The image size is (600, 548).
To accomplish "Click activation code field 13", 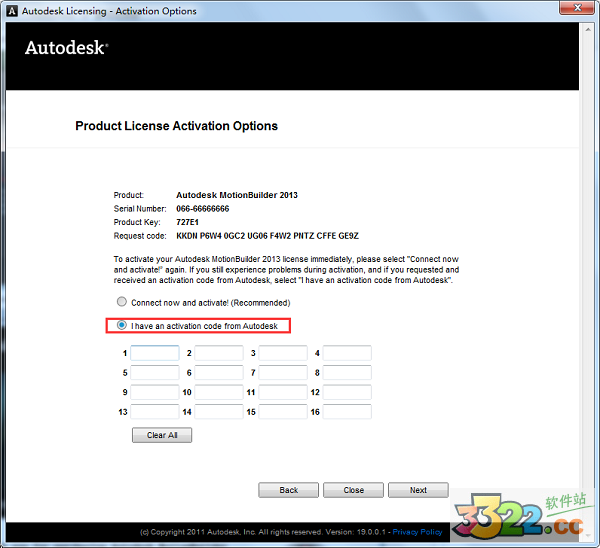I will (155, 412).
